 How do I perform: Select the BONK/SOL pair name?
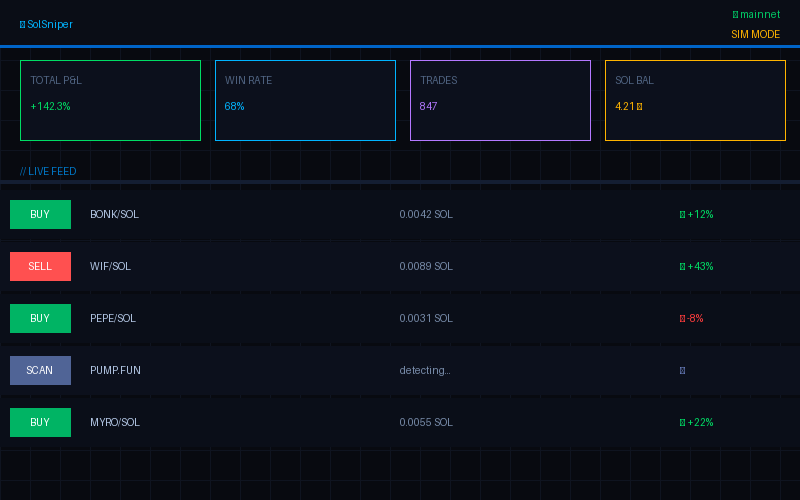(114, 214)
